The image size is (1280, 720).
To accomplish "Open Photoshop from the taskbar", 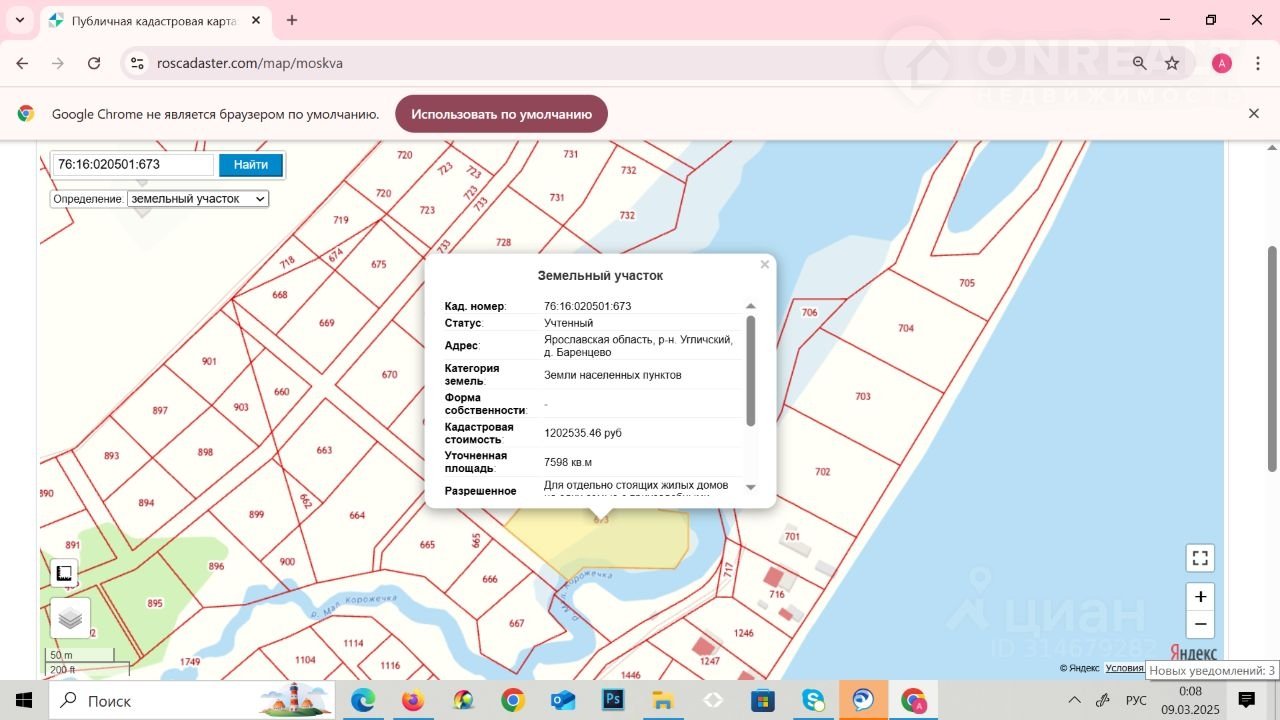I will coord(613,700).
